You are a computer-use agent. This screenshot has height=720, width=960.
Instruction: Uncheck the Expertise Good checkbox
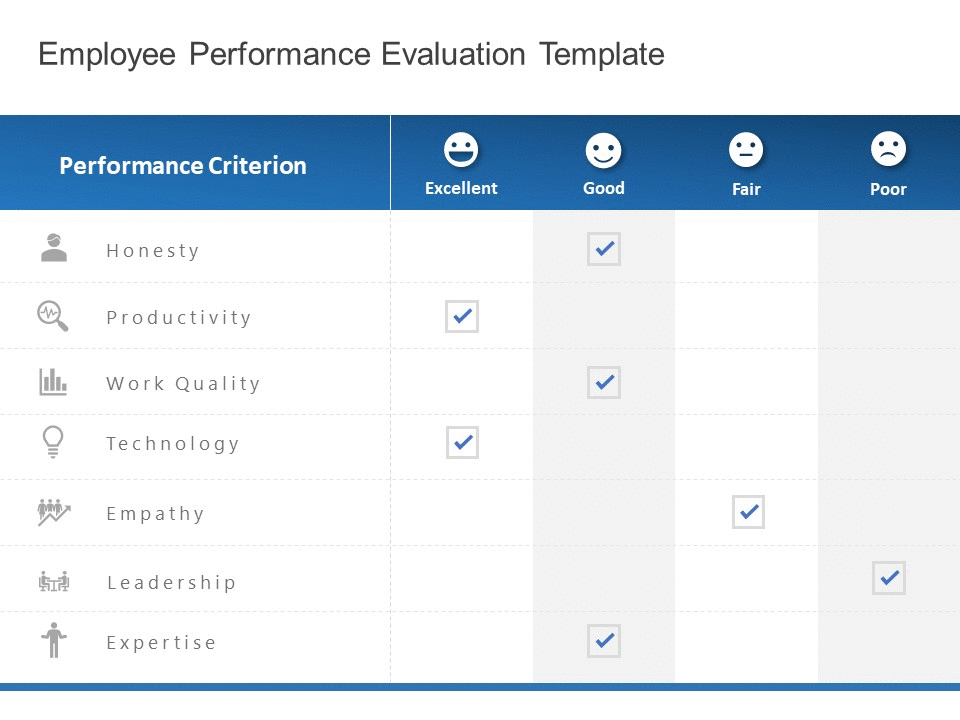[x=604, y=641]
